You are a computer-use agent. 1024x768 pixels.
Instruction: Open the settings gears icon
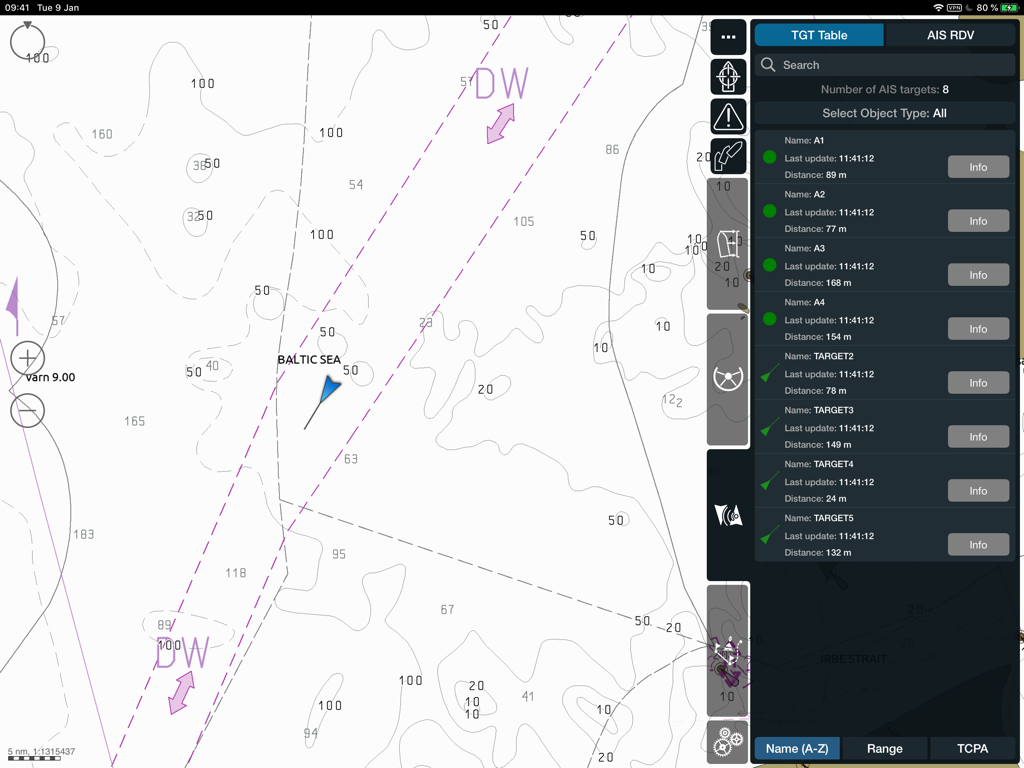(728, 742)
